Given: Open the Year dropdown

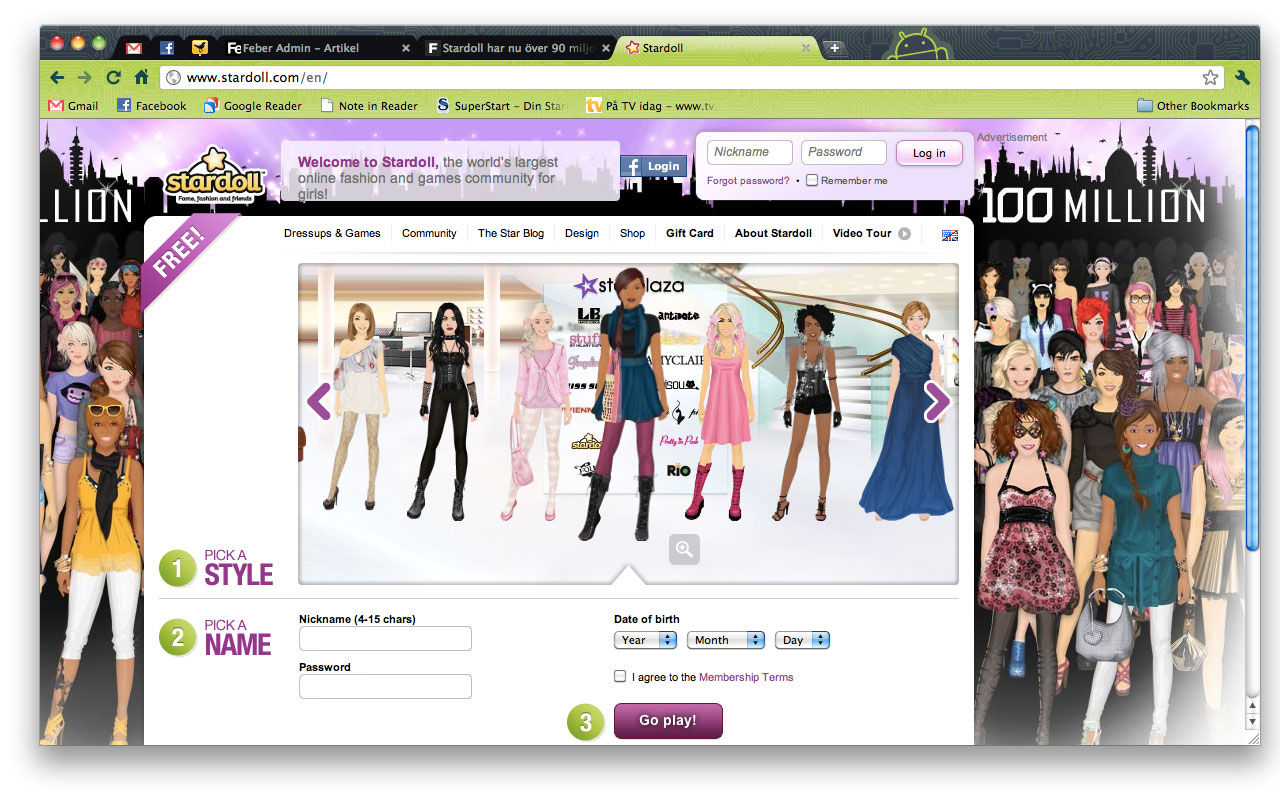Looking at the screenshot, I should click(645, 640).
